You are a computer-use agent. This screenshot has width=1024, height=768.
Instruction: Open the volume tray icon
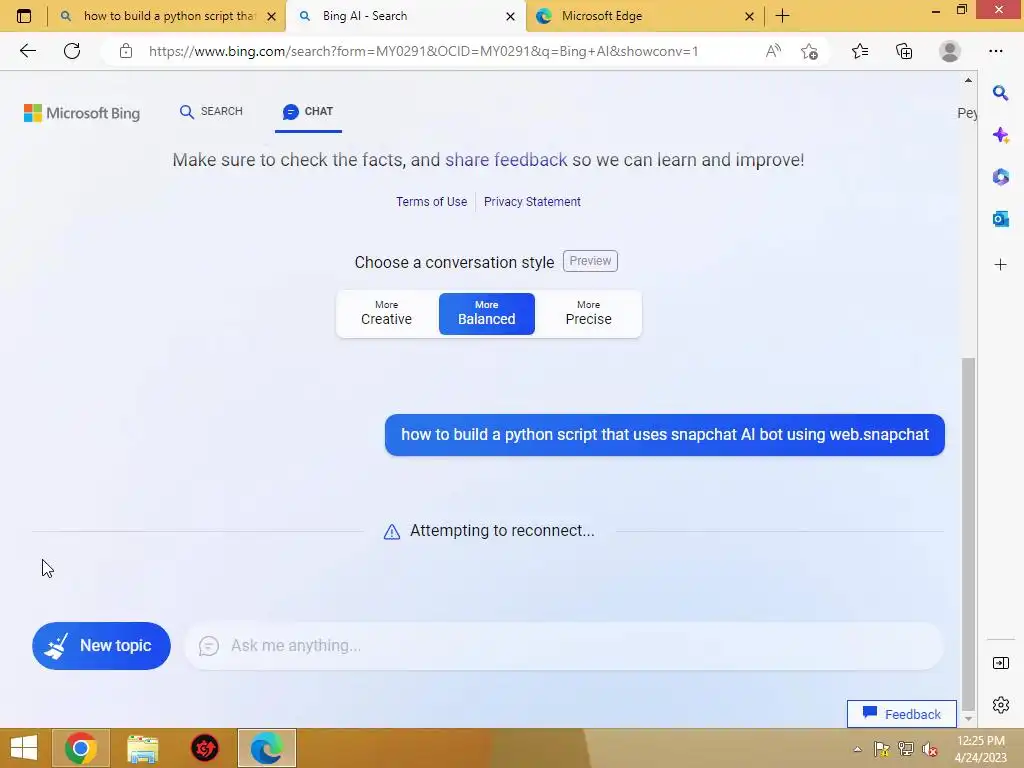pyautogui.click(x=930, y=749)
